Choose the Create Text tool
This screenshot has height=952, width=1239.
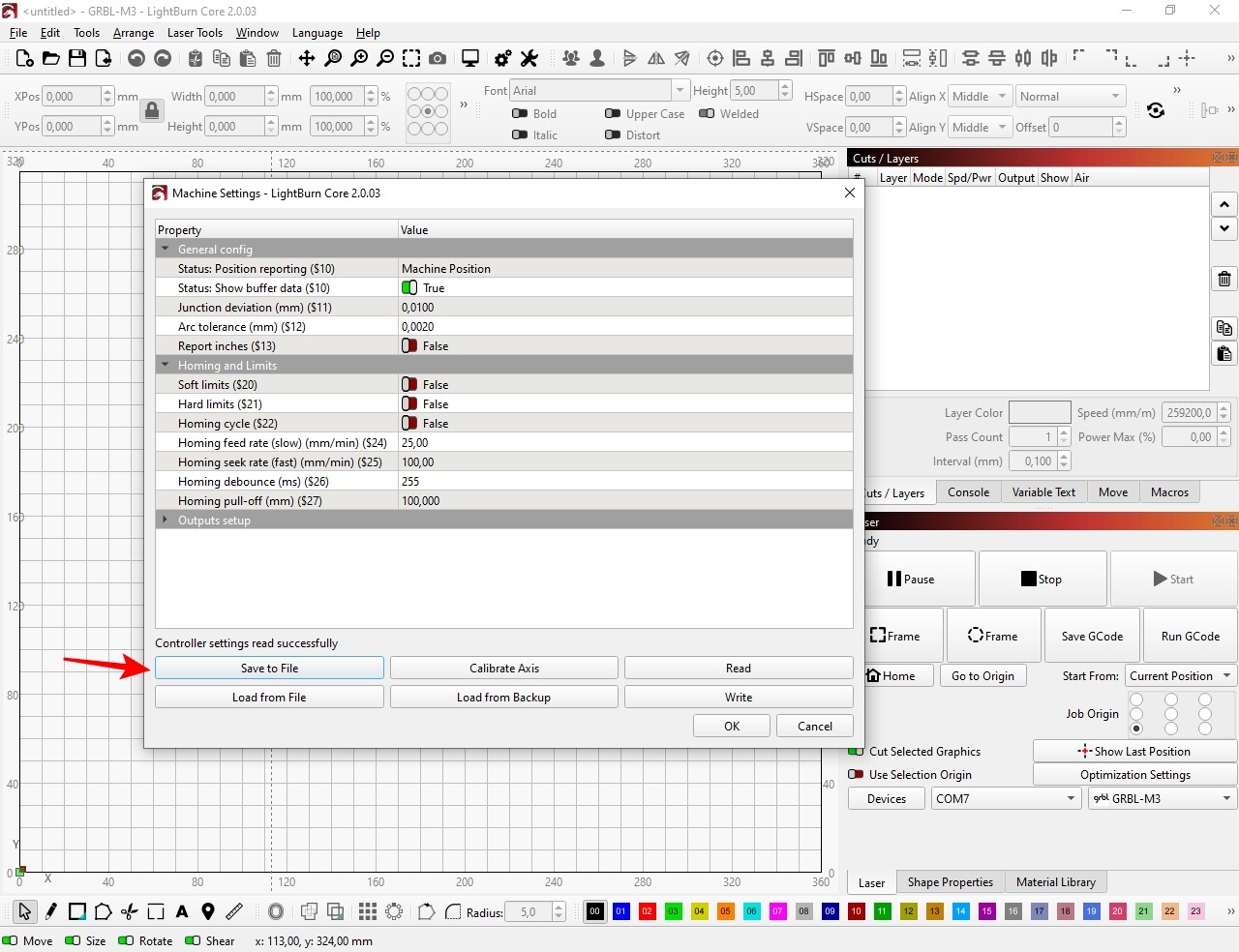tap(182, 911)
